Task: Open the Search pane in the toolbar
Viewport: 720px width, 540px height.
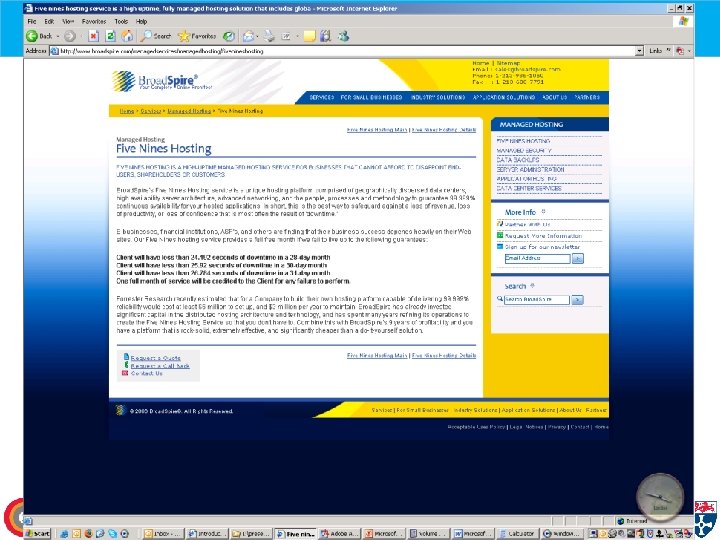Action: pos(156,36)
